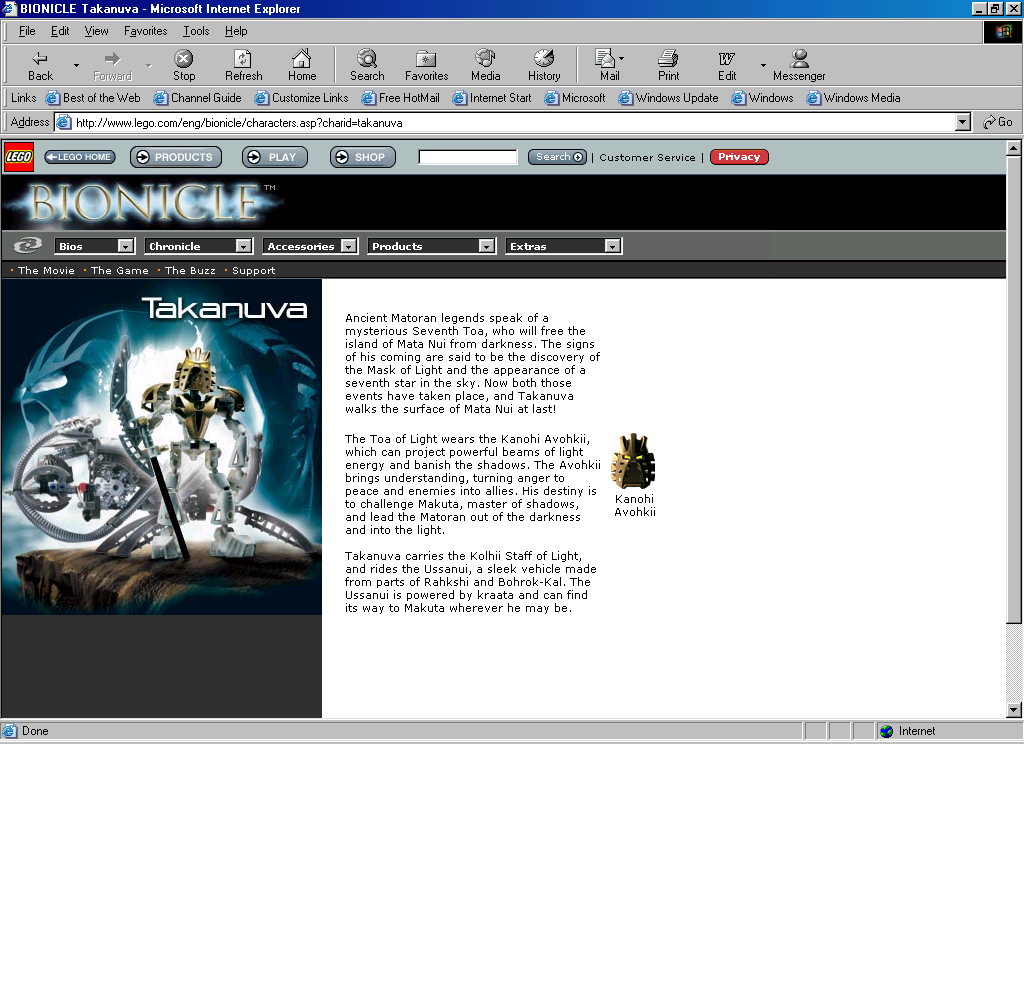Click the Free HotMail link icon
This screenshot has width=1024, height=1000.
[368, 98]
